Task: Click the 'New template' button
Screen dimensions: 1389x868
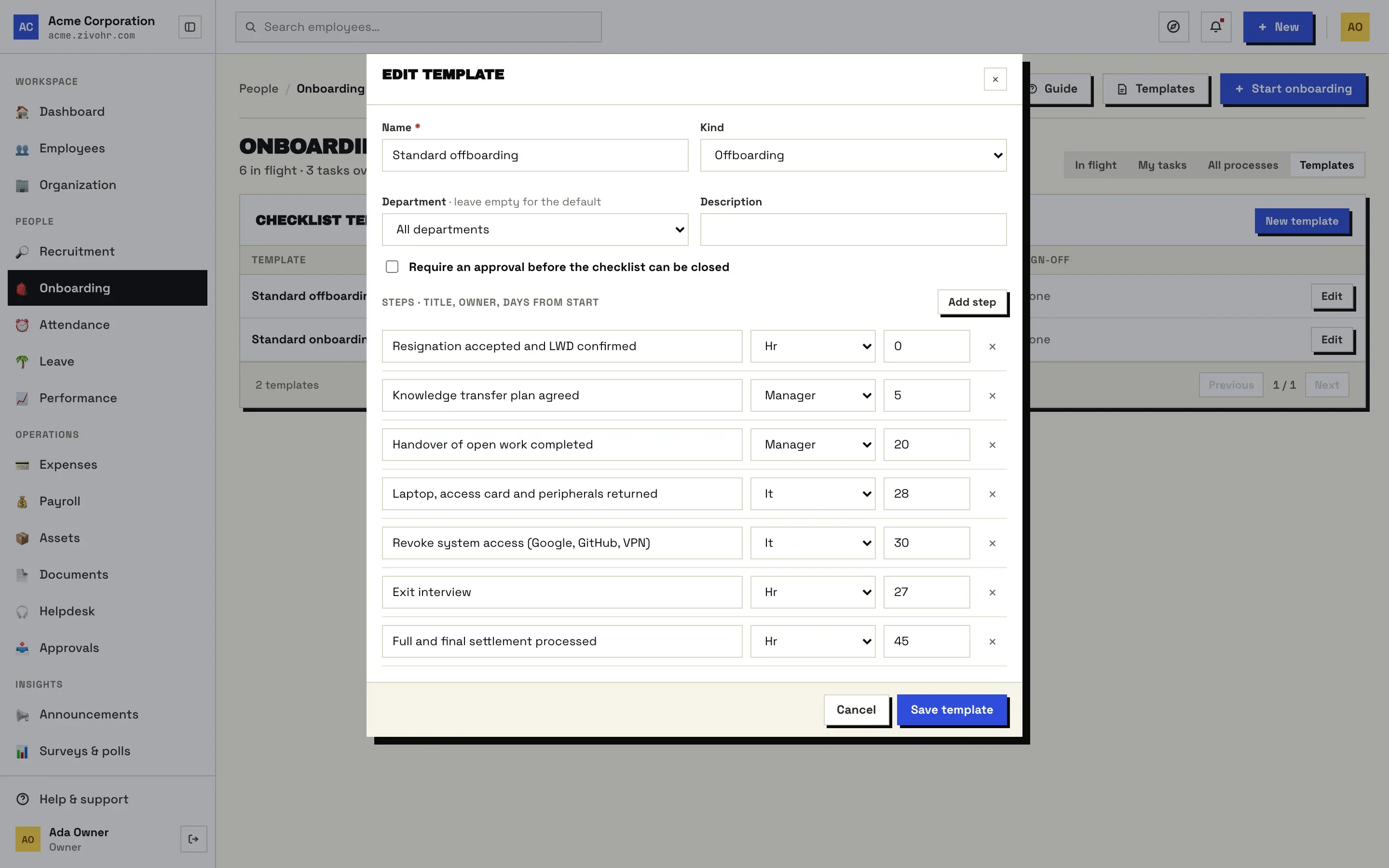Action: point(1302,222)
